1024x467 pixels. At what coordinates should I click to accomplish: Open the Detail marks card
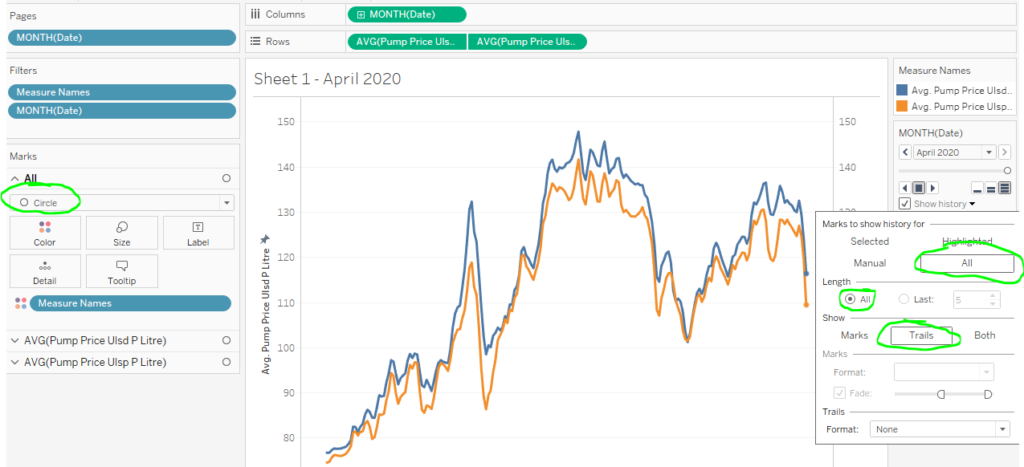[x=45, y=272]
